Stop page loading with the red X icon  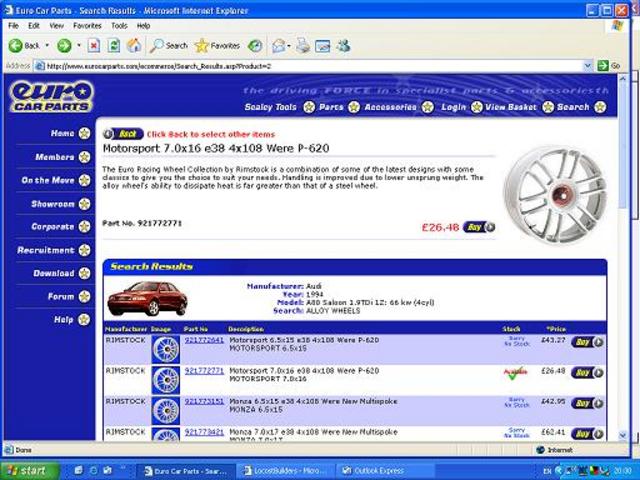tap(94, 46)
